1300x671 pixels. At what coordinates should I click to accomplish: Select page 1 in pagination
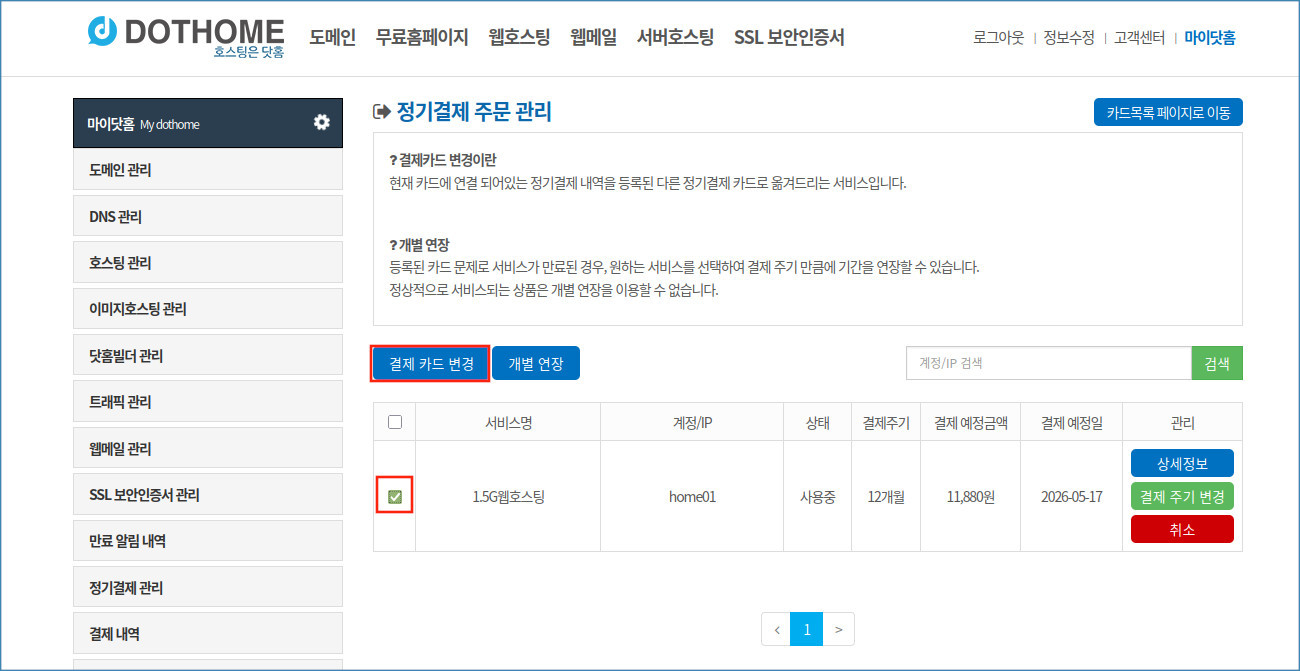tap(806, 629)
